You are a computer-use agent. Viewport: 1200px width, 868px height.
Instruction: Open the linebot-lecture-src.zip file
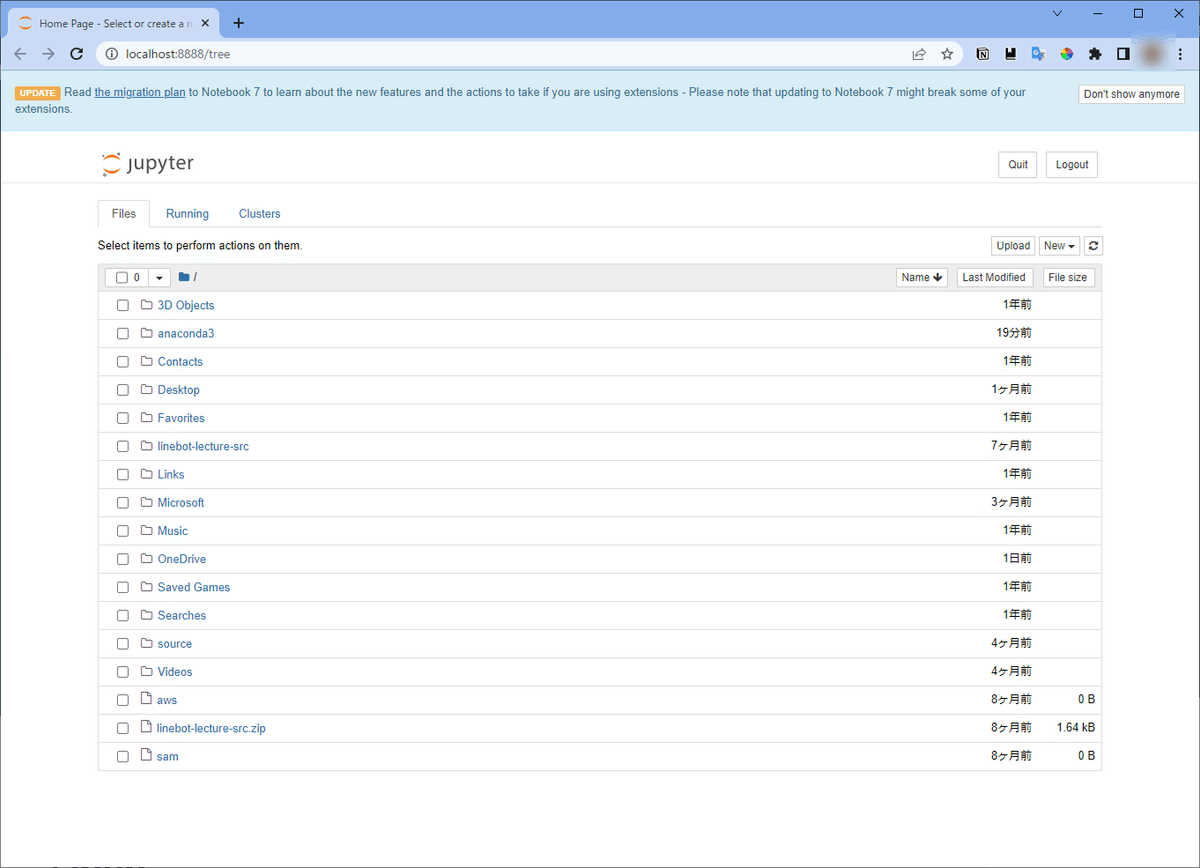211,728
